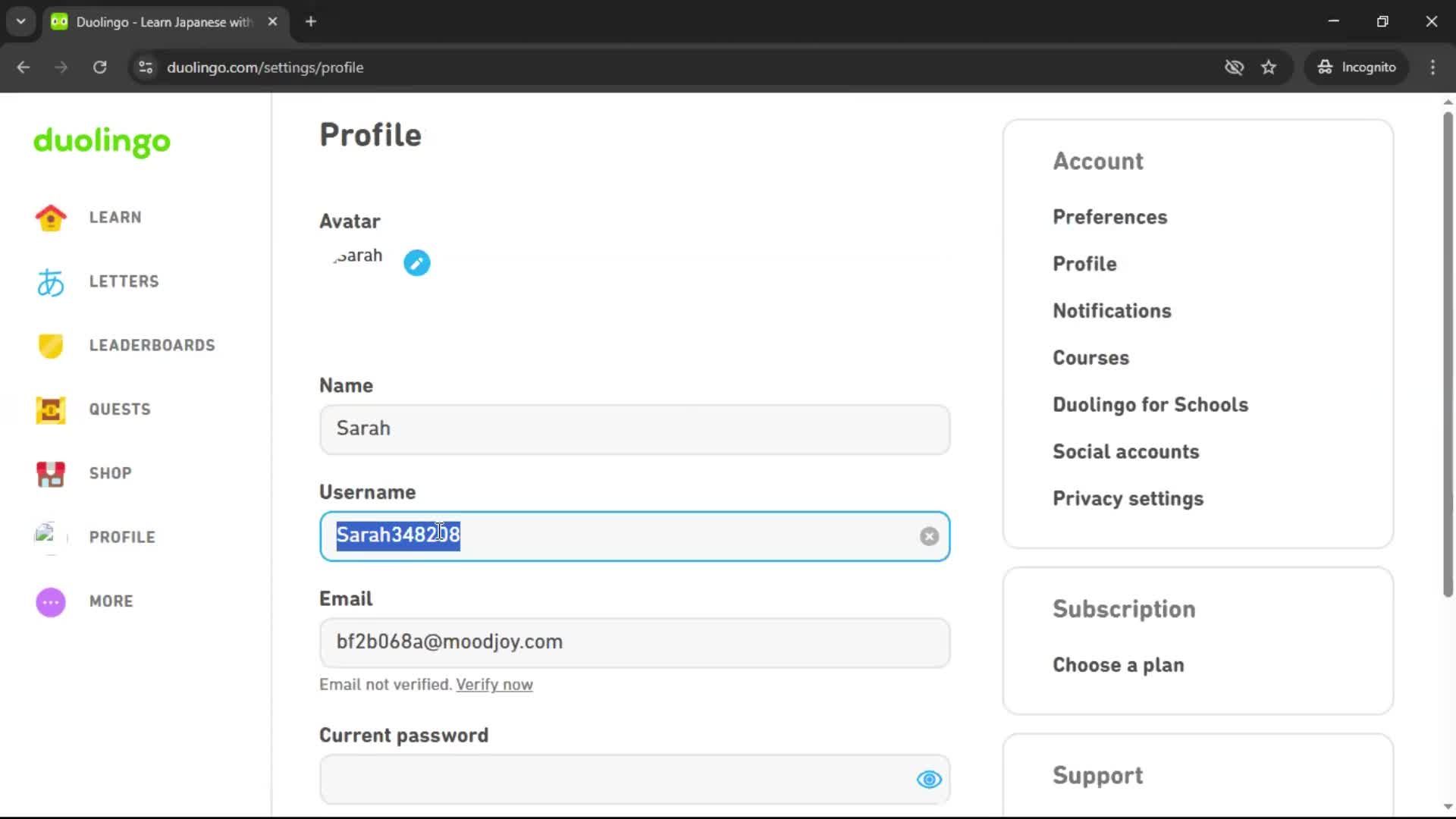Toggle password visibility with the eye icon
The width and height of the screenshot is (1456, 819).
tap(929, 780)
